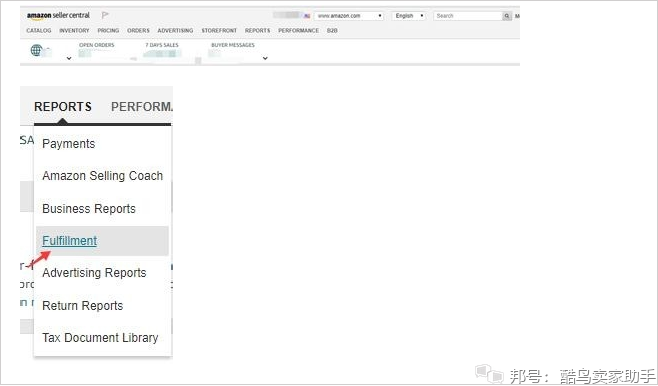Open Tax Document Library entry

click(x=100, y=338)
